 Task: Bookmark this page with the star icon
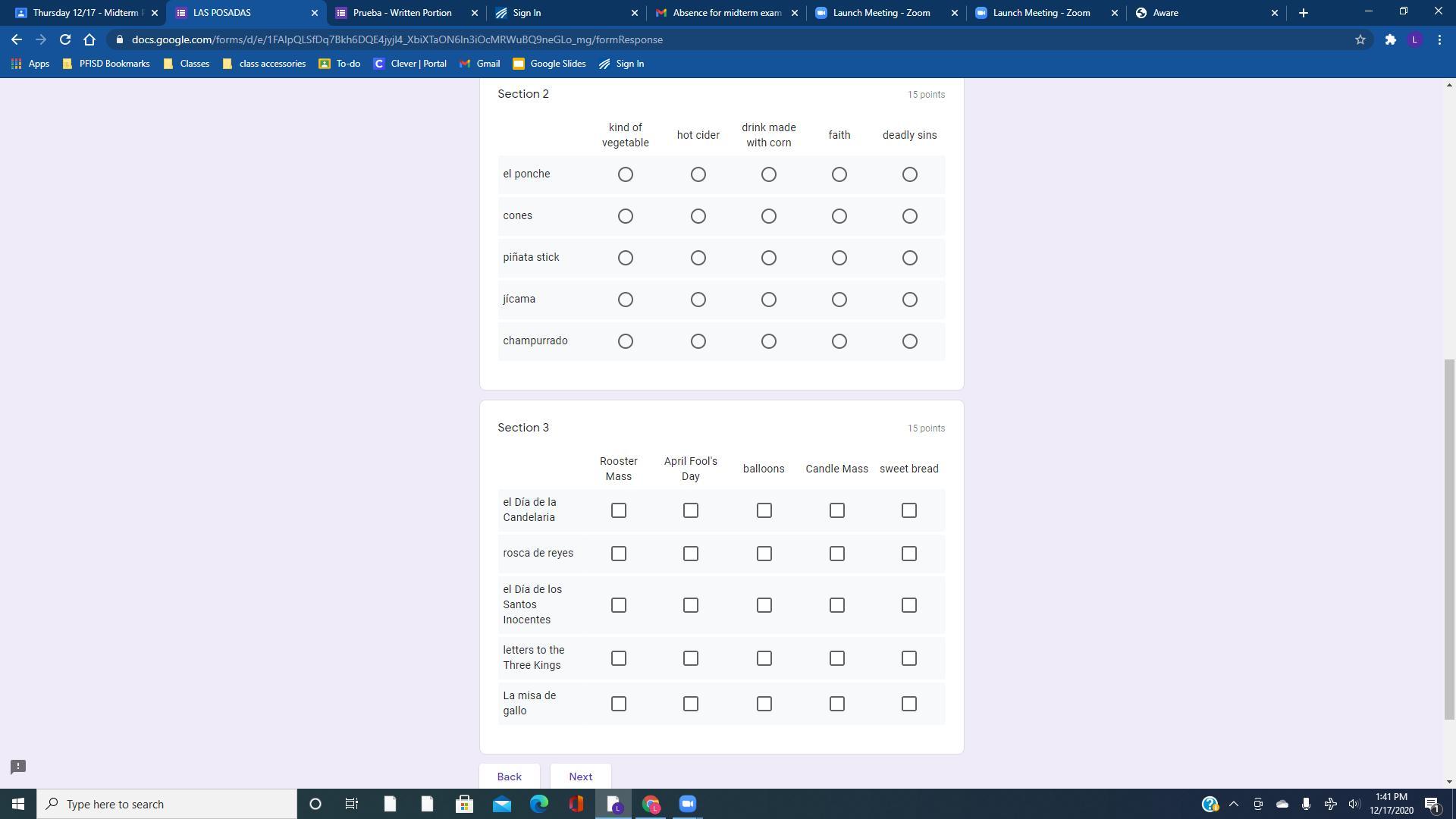pos(1360,39)
